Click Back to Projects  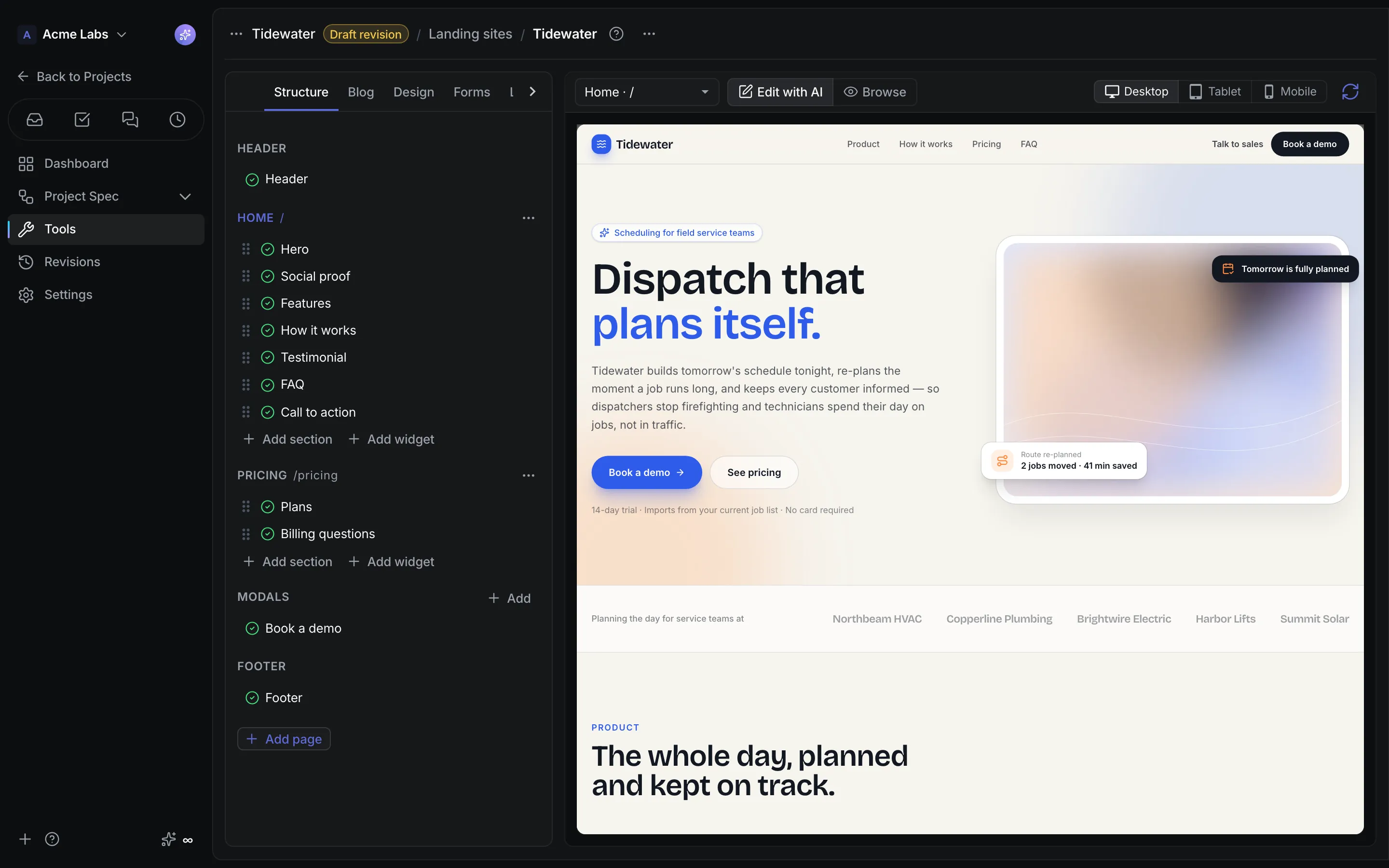(x=74, y=76)
